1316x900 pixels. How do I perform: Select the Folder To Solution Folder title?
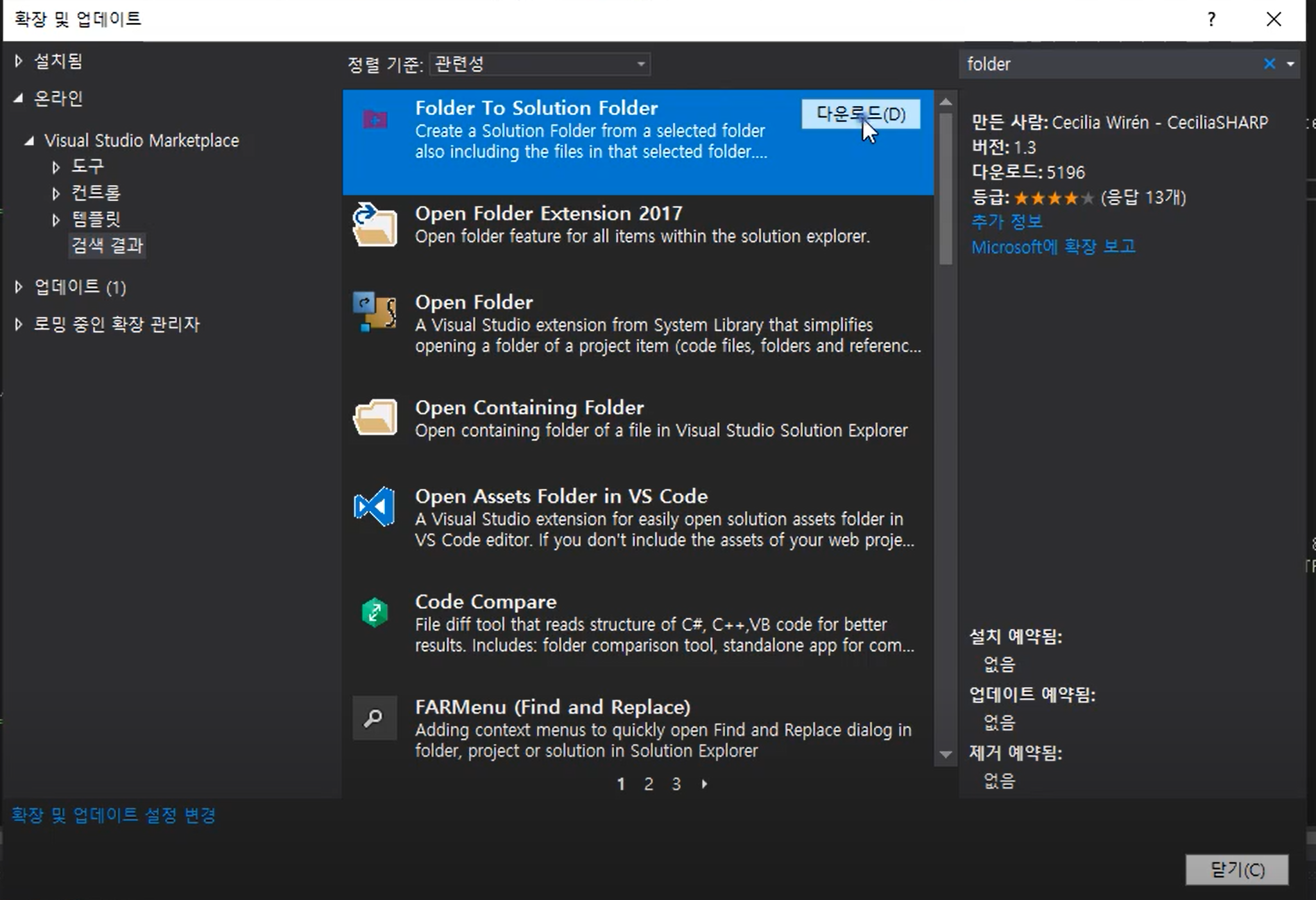click(x=536, y=108)
